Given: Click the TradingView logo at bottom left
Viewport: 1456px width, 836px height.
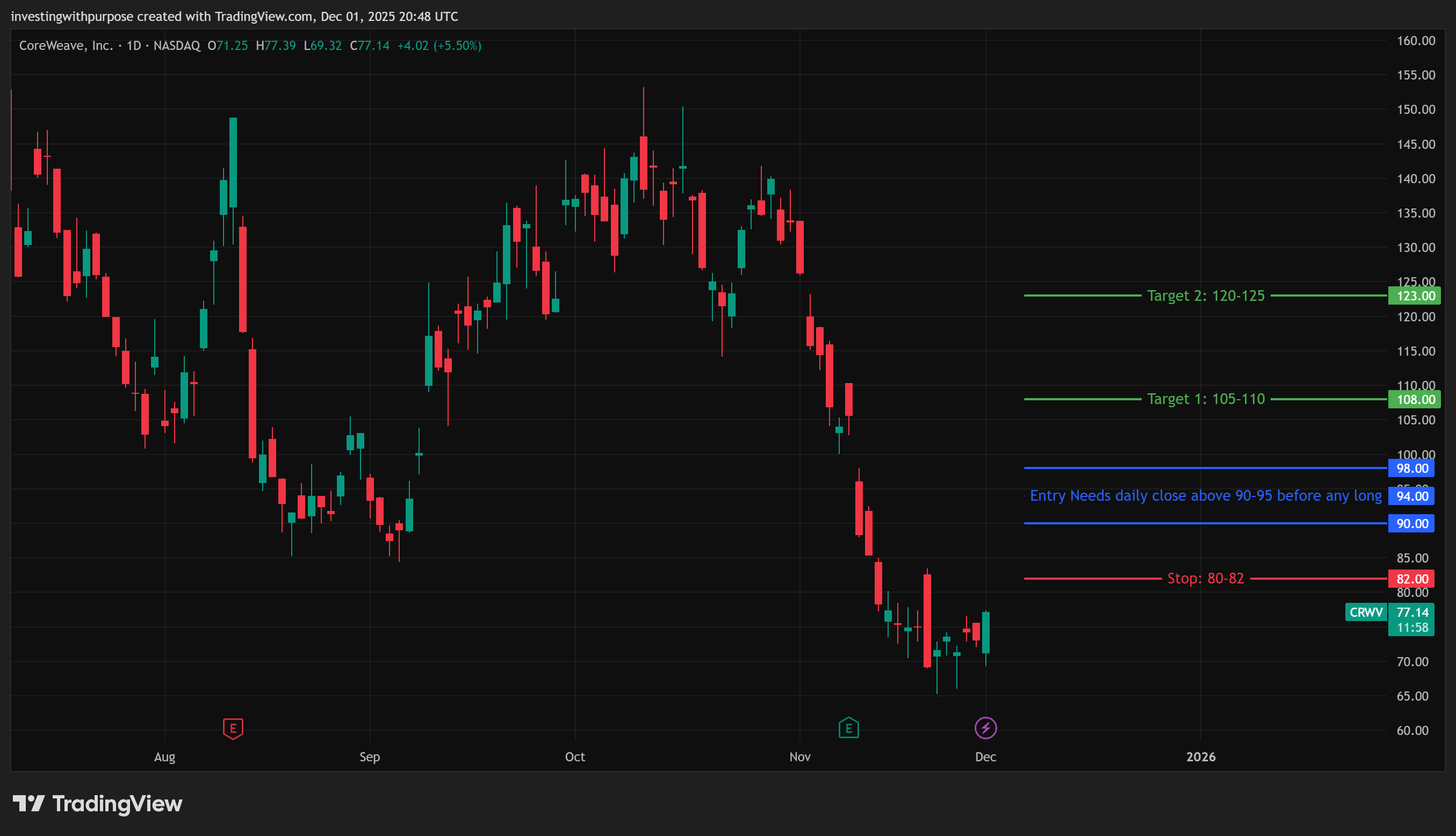Looking at the screenshot, I should [98, 803].
